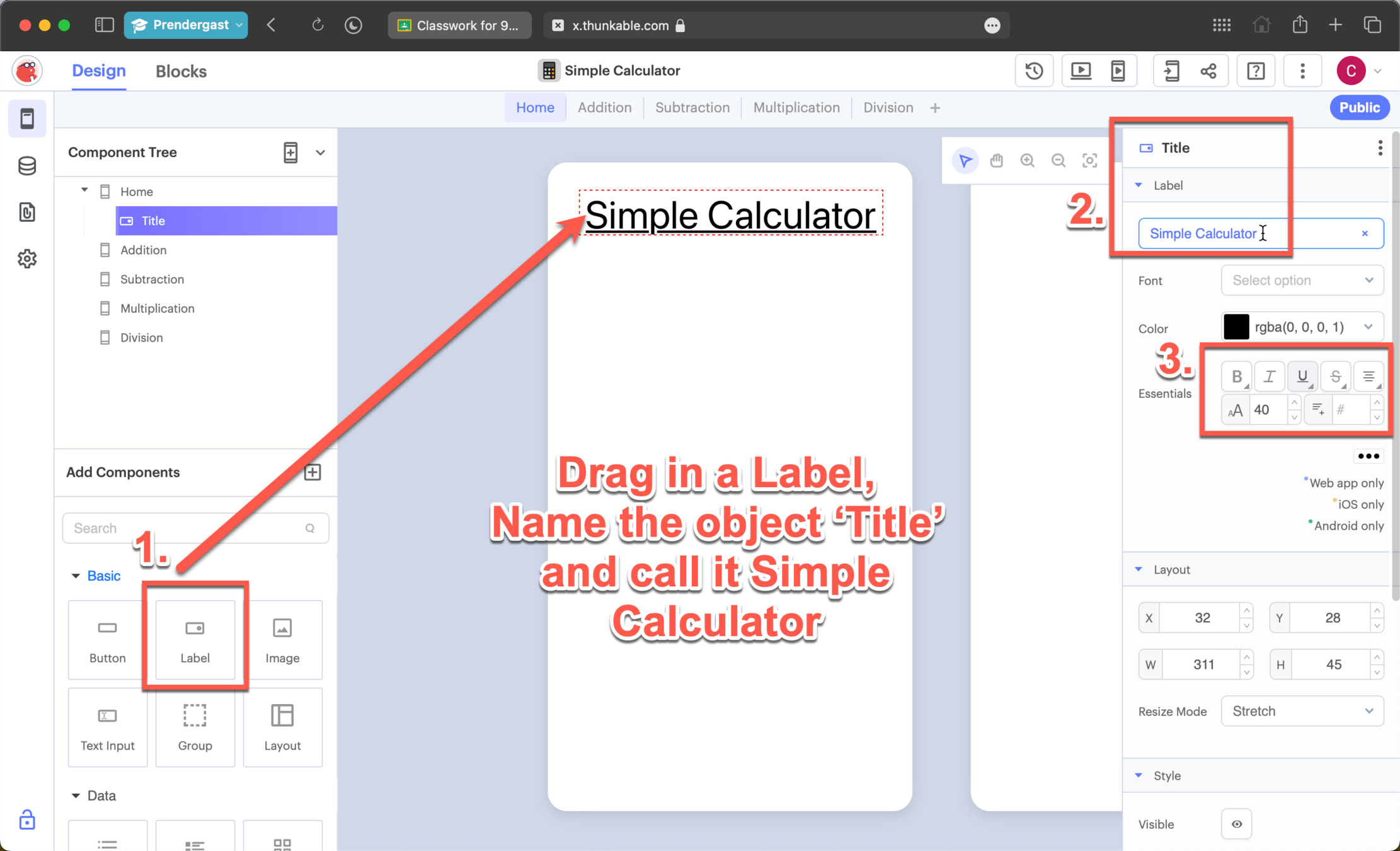Open the Font select option dropdown

pos(1302,281)
